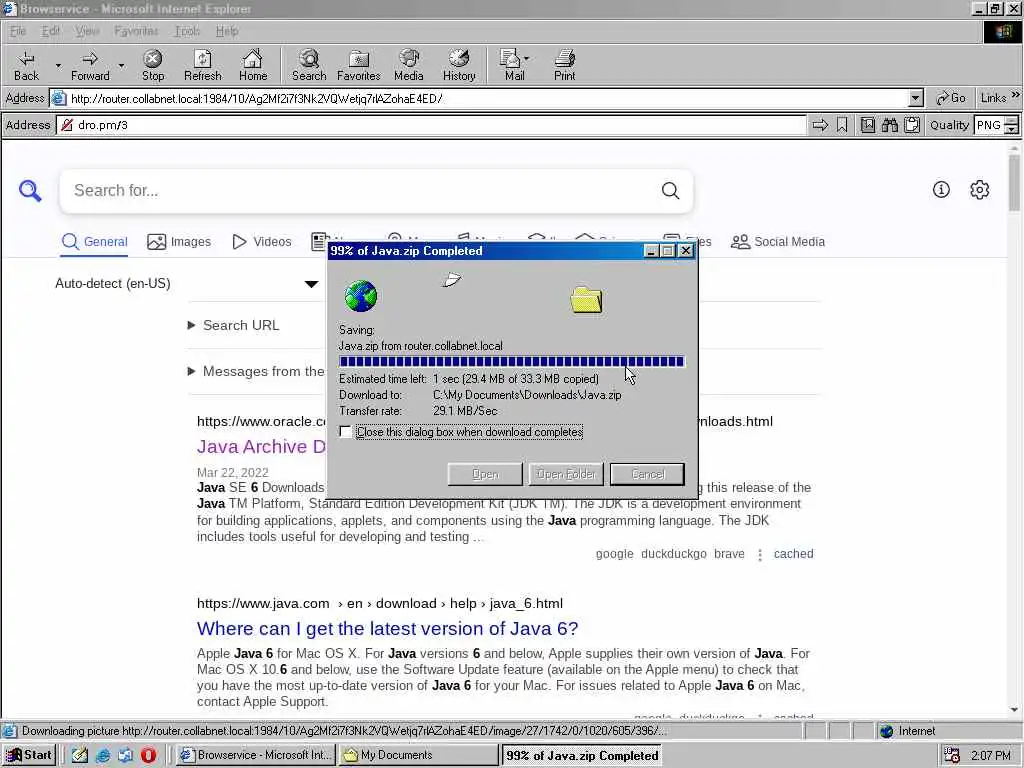
Task: Open the info icon on search page
Action: pyautogui.click(x=941, y=189)
